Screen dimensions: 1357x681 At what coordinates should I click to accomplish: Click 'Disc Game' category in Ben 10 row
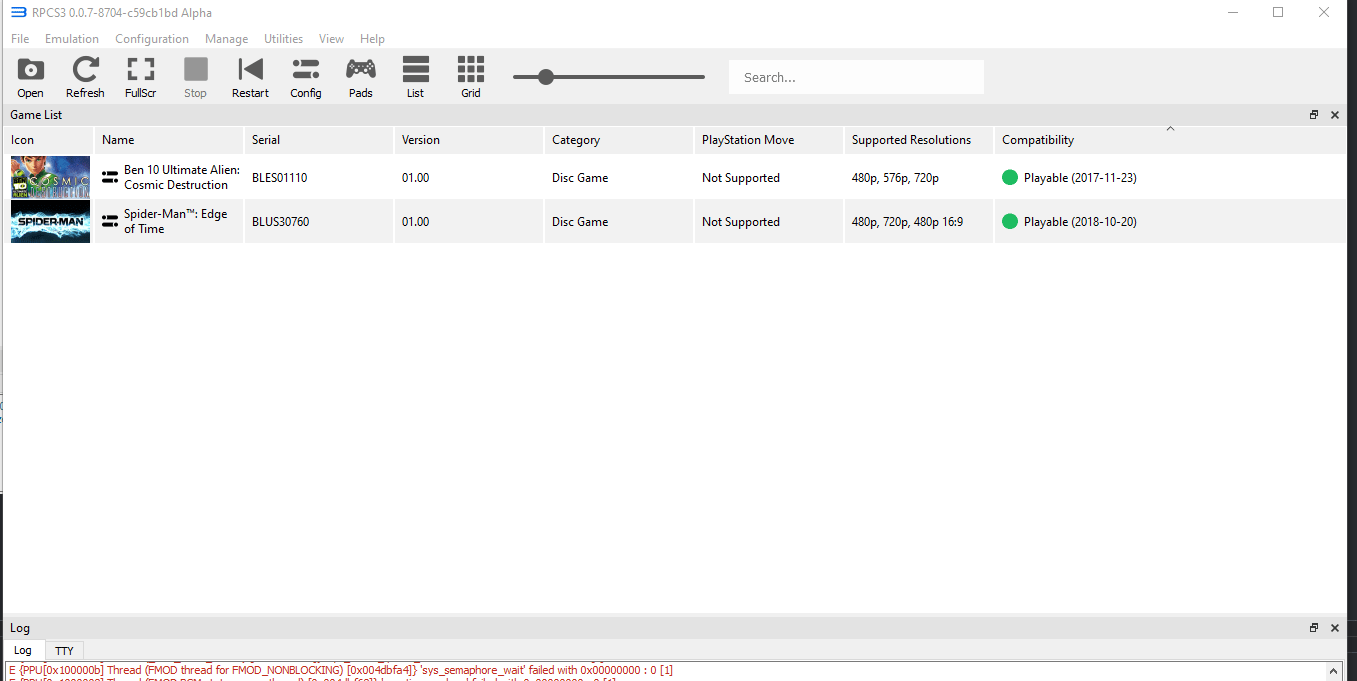pos(580,178)
